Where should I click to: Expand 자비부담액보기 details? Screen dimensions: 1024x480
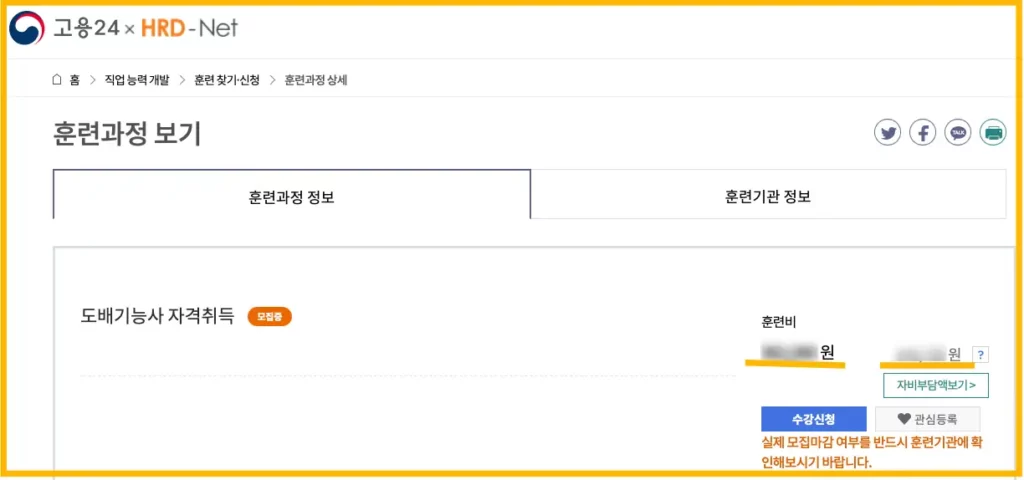936,385
